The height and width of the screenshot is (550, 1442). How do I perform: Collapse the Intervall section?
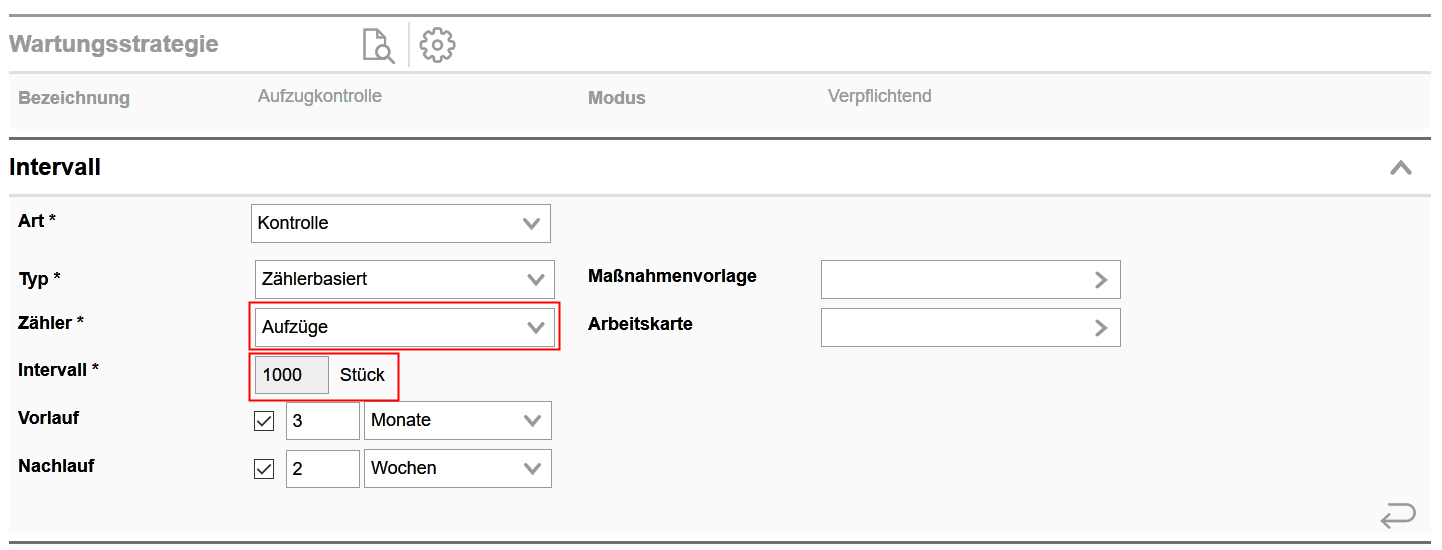[1400, 168]
